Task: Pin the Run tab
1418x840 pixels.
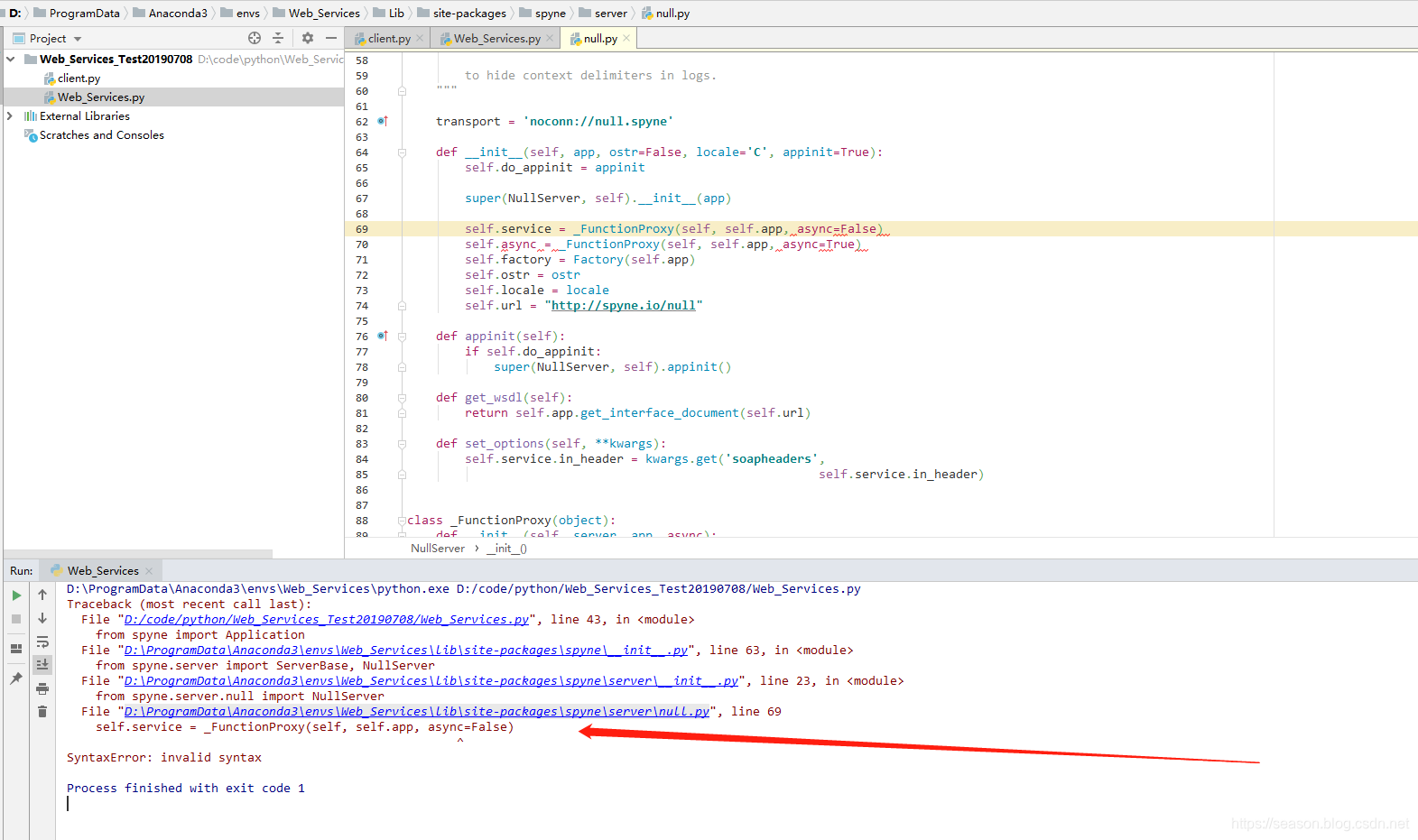Action: (x=16, y=678)
